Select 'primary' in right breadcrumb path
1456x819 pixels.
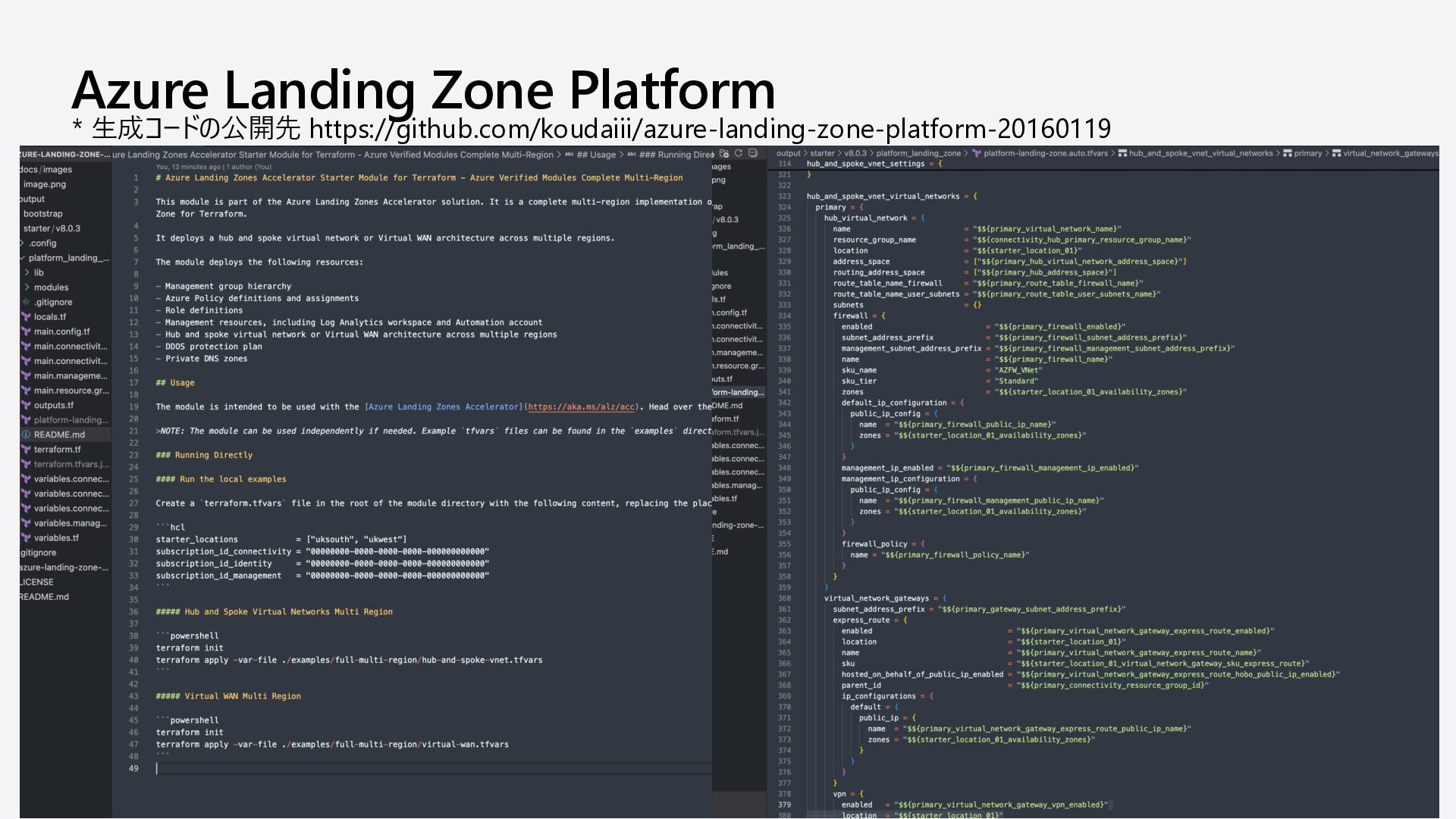tap(1307, 153)
